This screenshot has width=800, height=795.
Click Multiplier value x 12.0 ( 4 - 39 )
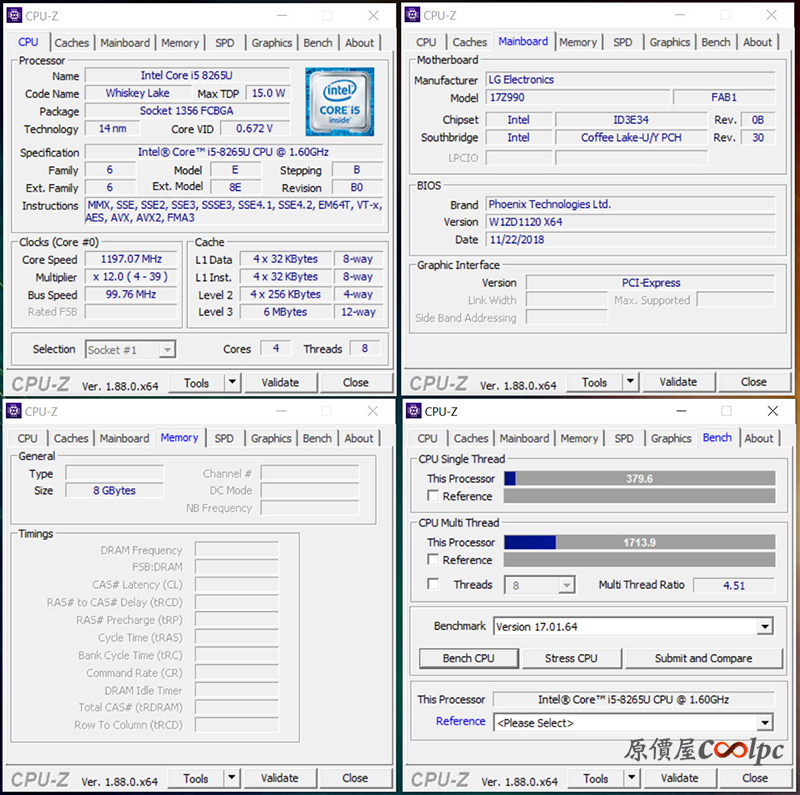click(x=131, y=277)
